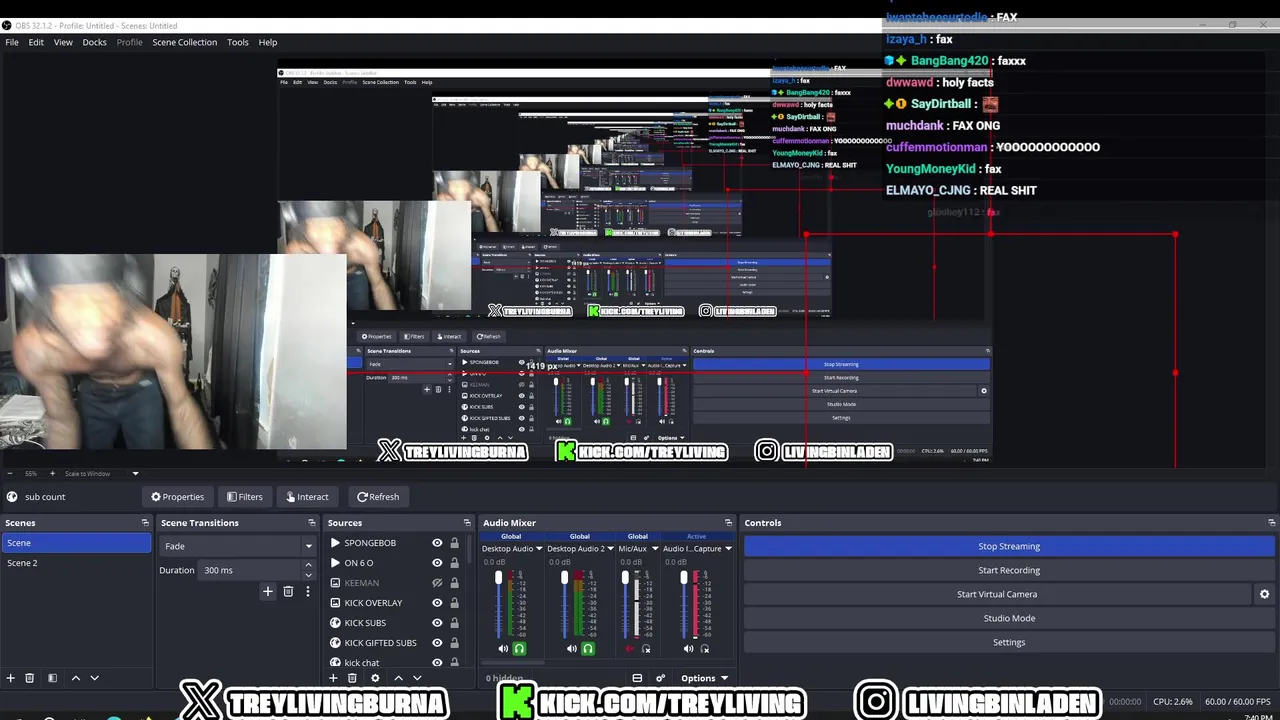Click Start Virtual Camera button
This screenshot has width=1280, height=720.
pos(997,594)
